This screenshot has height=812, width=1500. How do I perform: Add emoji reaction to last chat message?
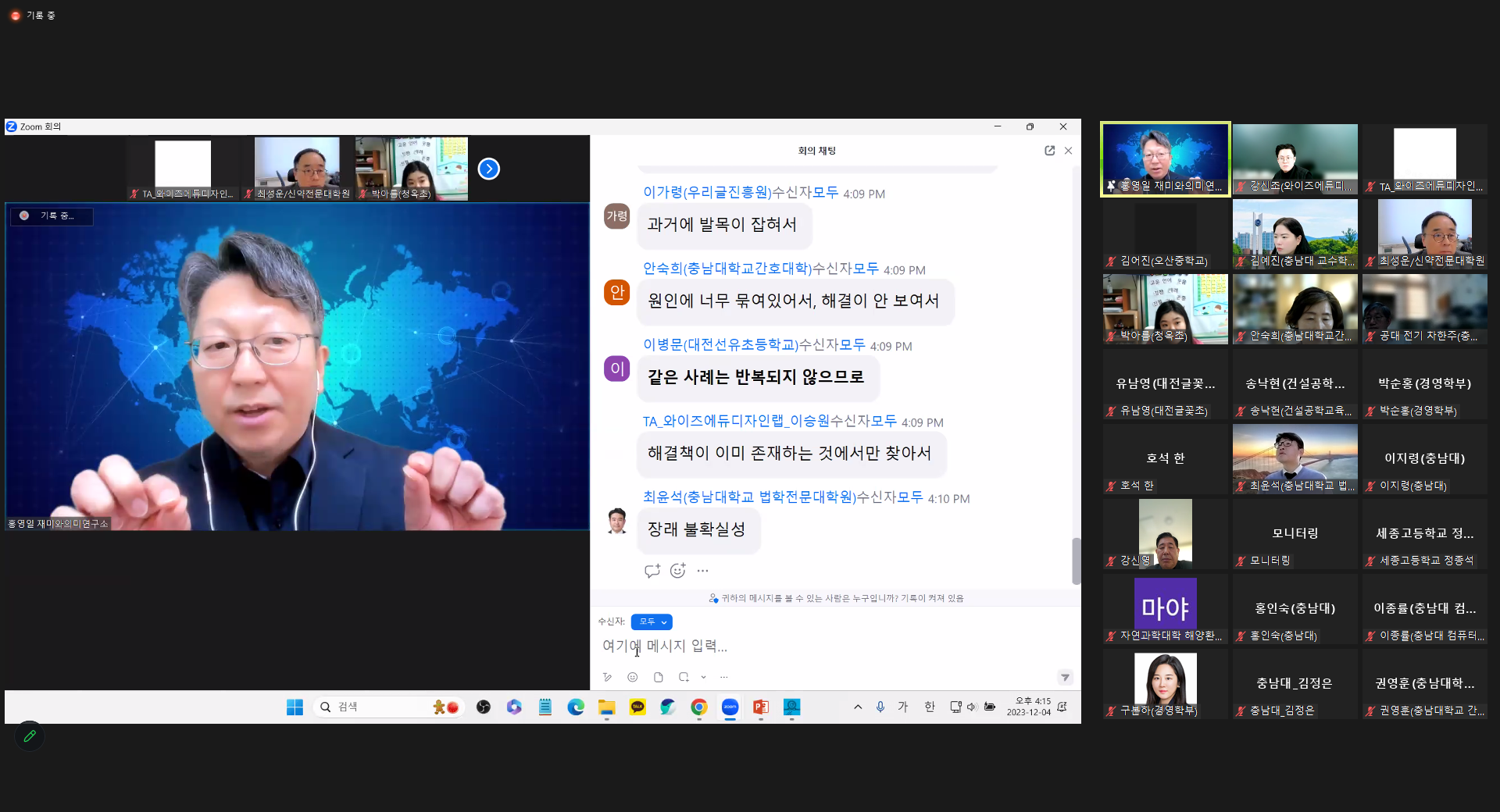677,571
